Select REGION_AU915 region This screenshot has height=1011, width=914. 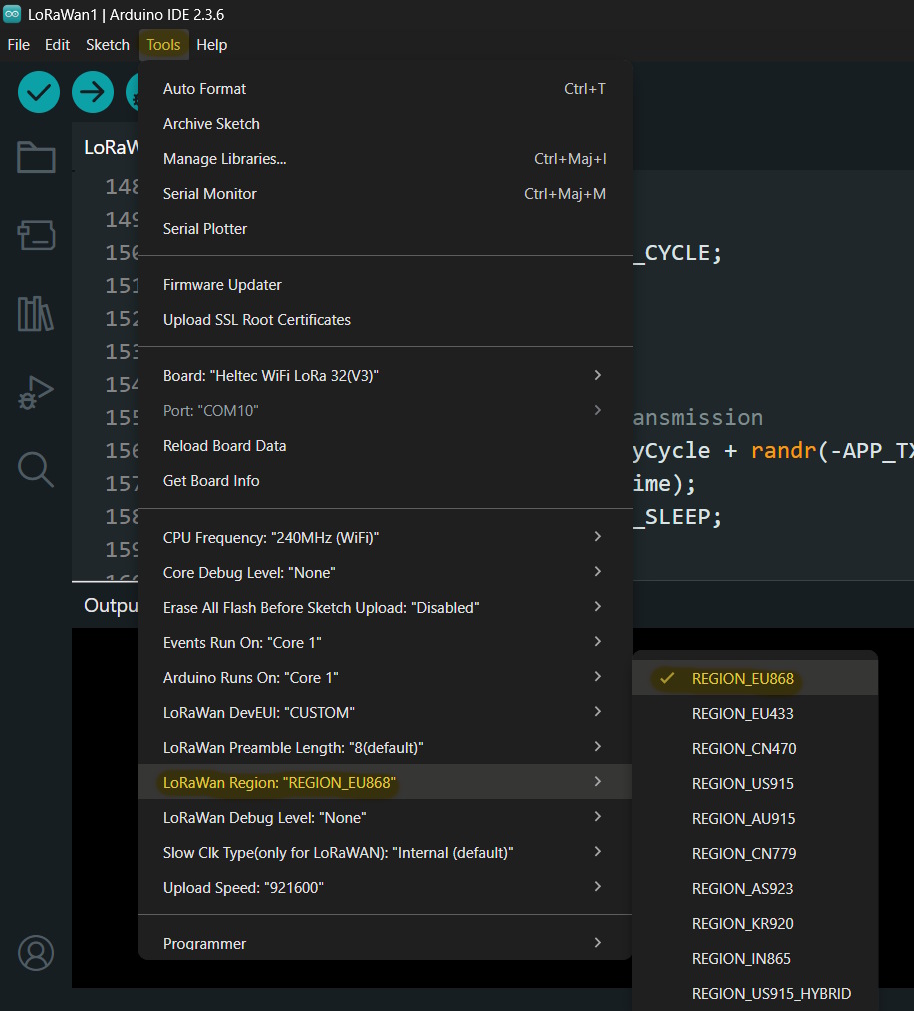click(x=755, y=818)
